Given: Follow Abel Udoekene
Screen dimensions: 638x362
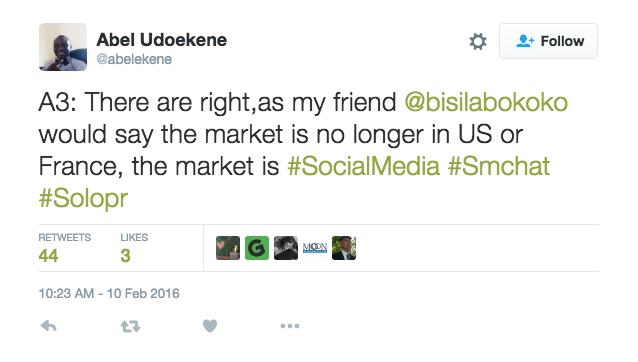Looking at the screenshot, I should click(548, 41).
